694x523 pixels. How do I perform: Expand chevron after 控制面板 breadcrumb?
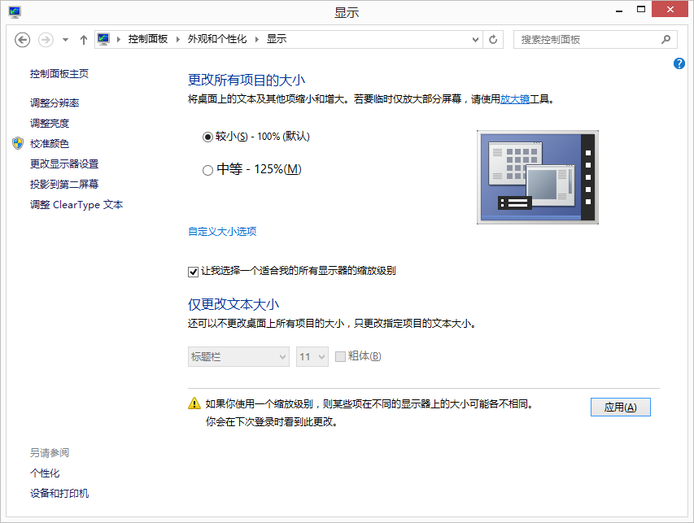[x=178, y=39]
